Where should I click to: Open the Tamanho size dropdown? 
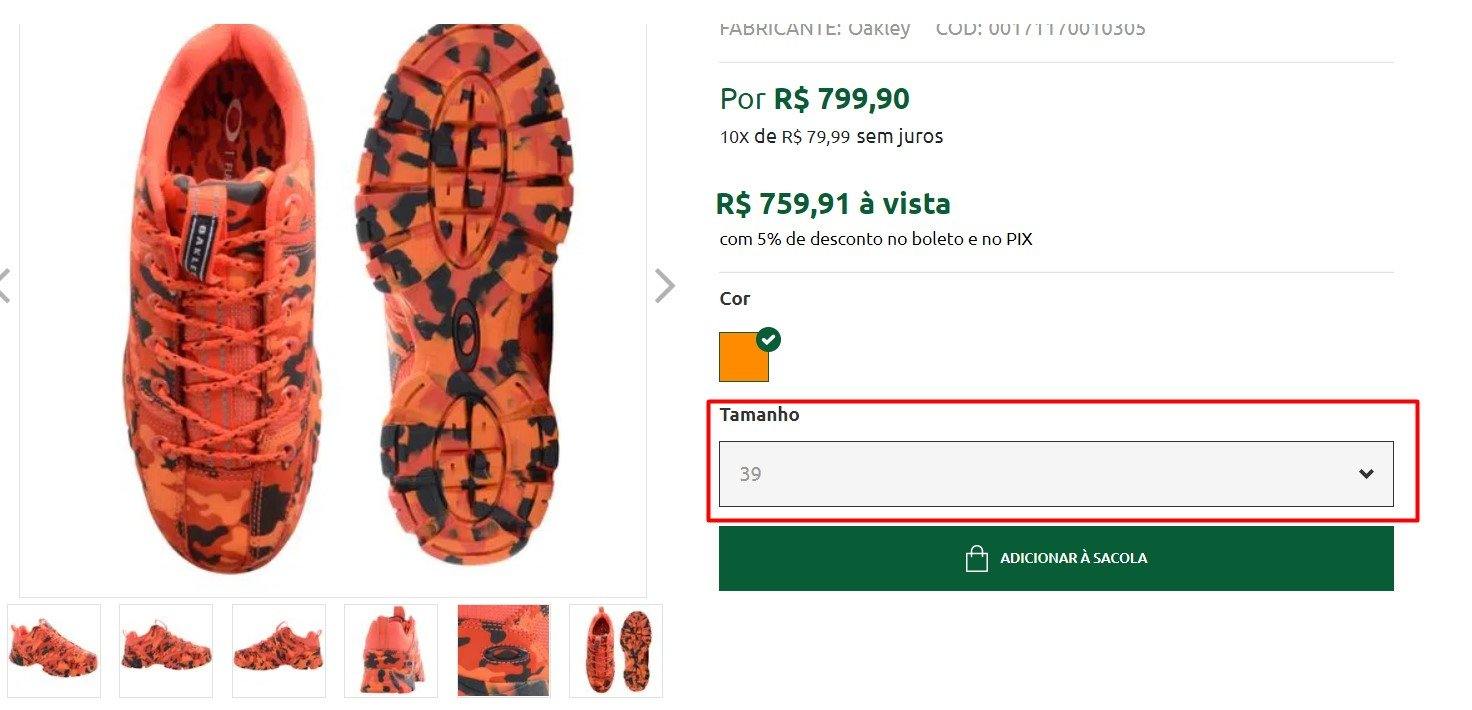tap(1056, 474)
